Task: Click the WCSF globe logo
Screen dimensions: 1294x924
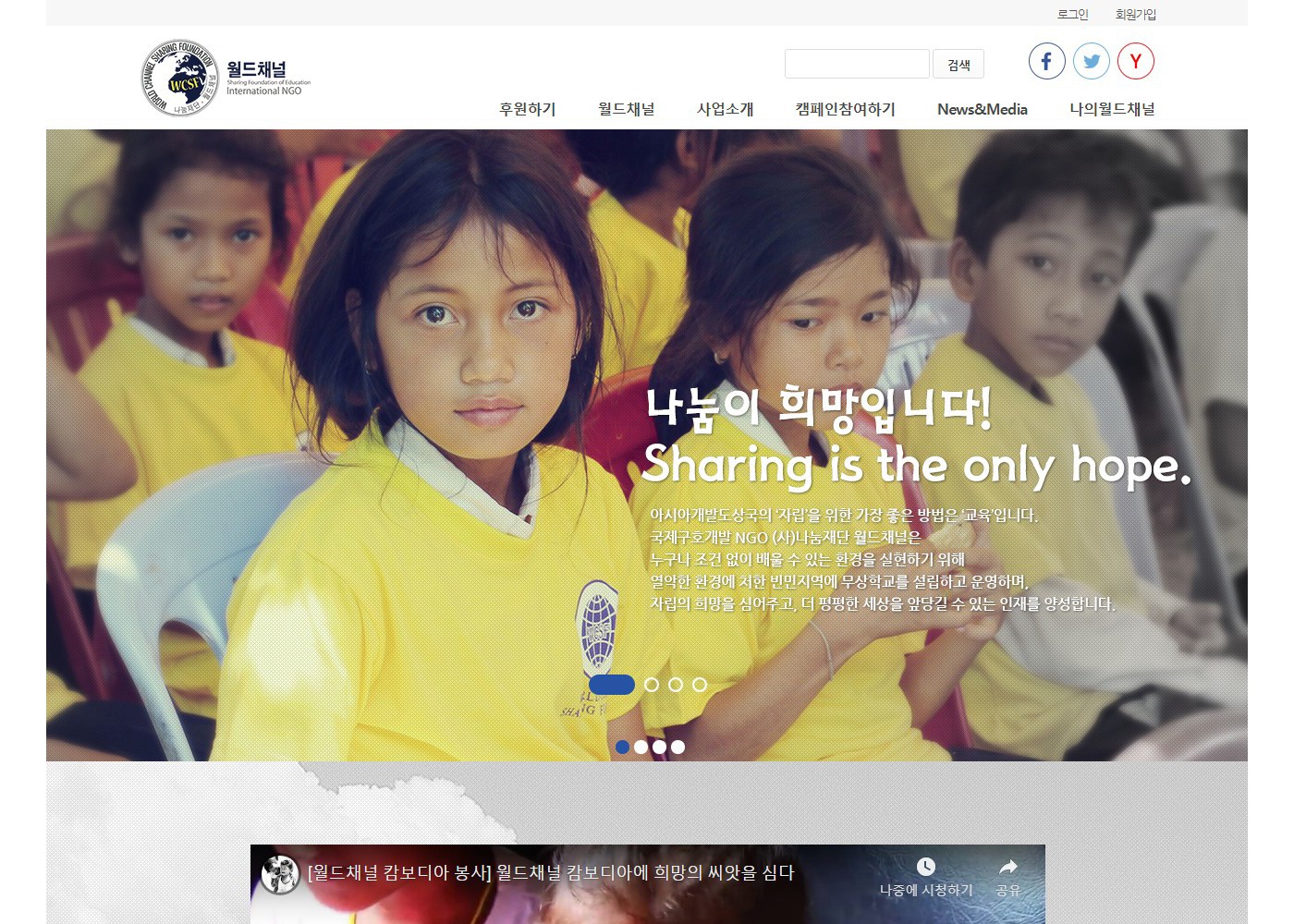Action: [180, 78]
